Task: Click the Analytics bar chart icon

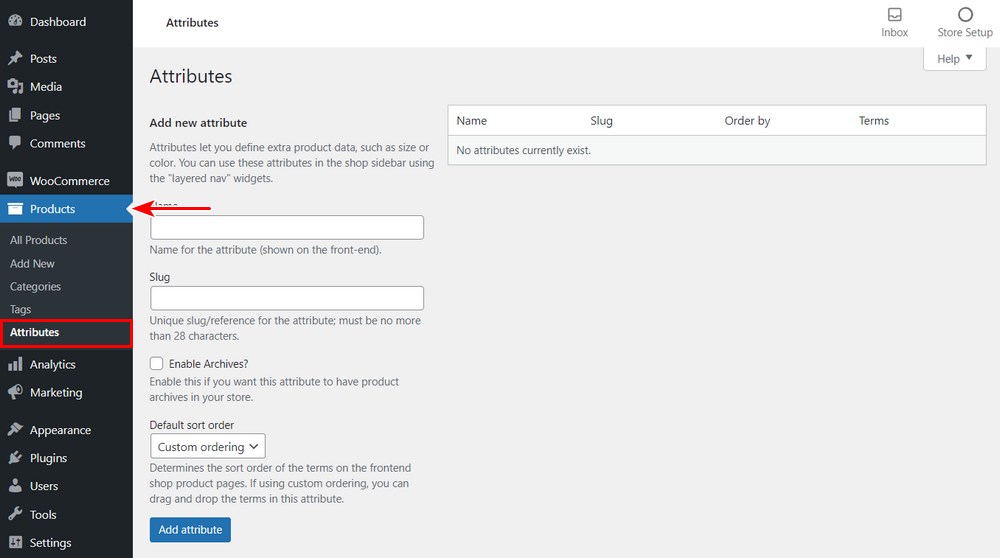Action: [x=15, y=364]
